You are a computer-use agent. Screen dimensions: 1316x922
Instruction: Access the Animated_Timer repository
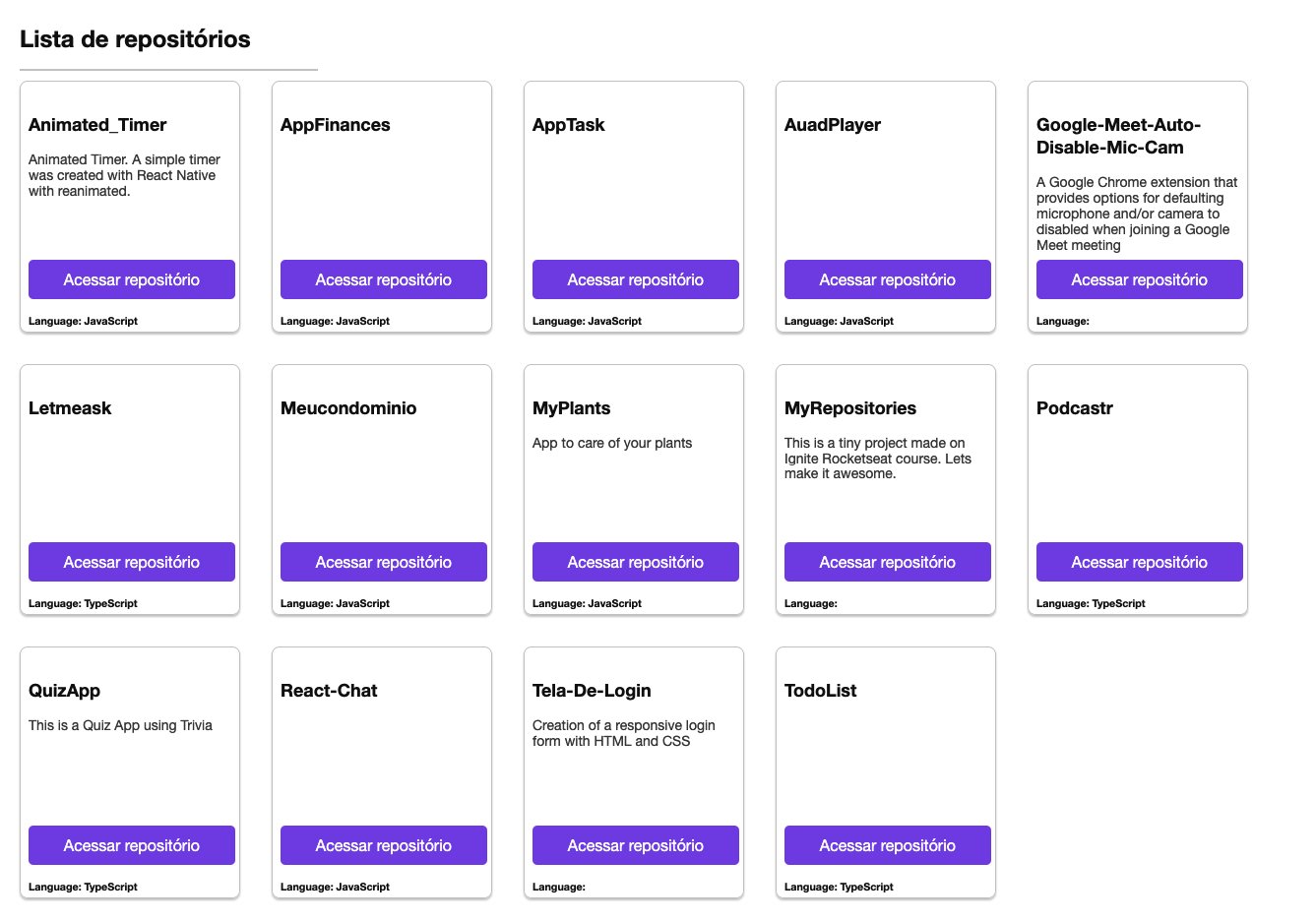[131, 279]
